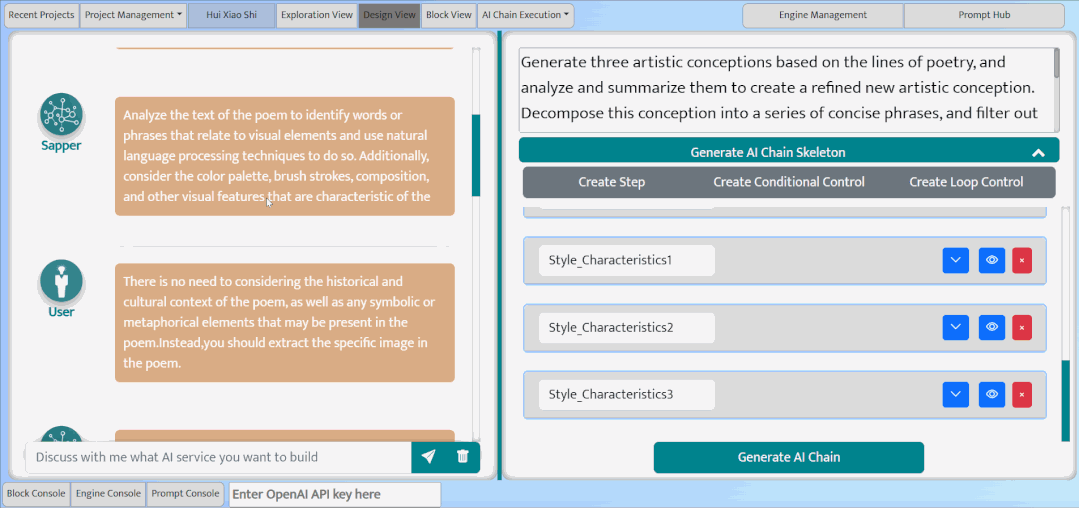The image size is (1079, 508).
Task: Click the Sapper avatar icon
Action: click(61, 115)
